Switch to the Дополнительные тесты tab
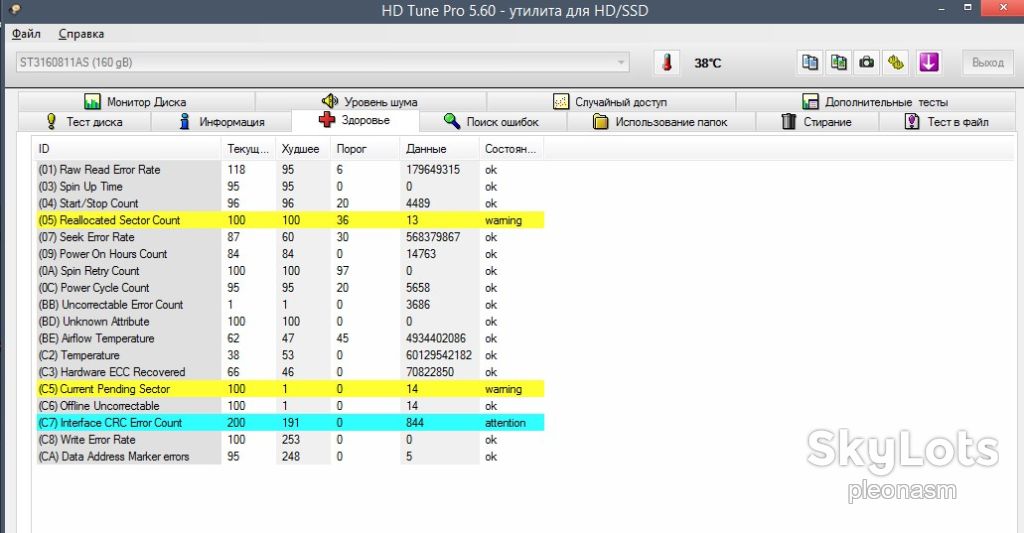 tap(875, 102)
